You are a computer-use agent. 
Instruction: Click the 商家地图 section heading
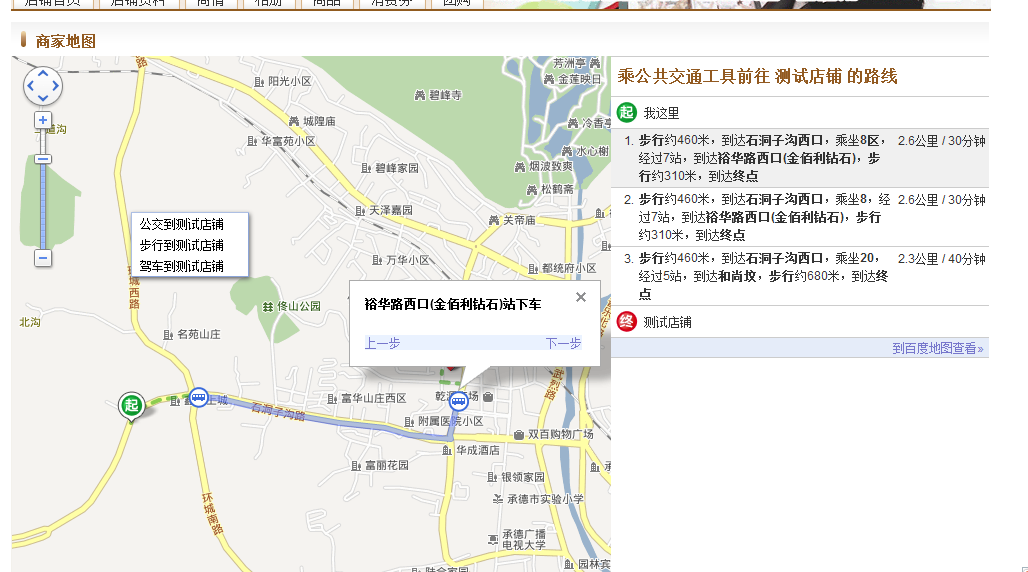(x=66, y=41)
